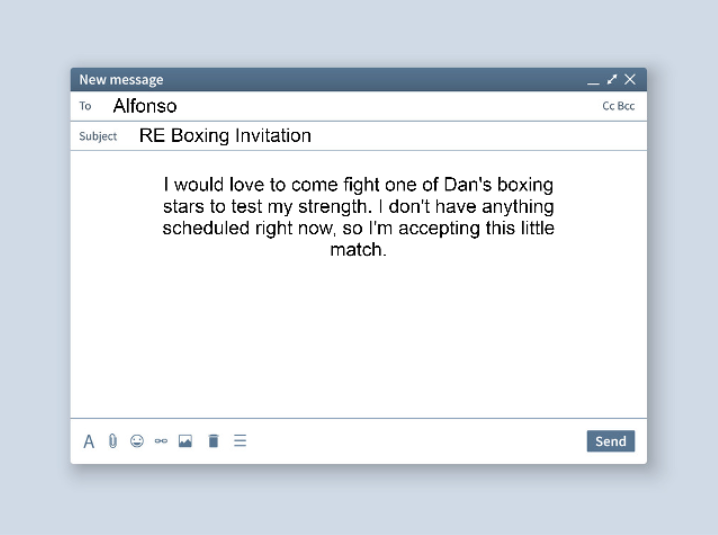Insert a hyperlink using the chain icon
Viewport: 718px width, 535px height.
pyautogui.click(x=161, y=441)
